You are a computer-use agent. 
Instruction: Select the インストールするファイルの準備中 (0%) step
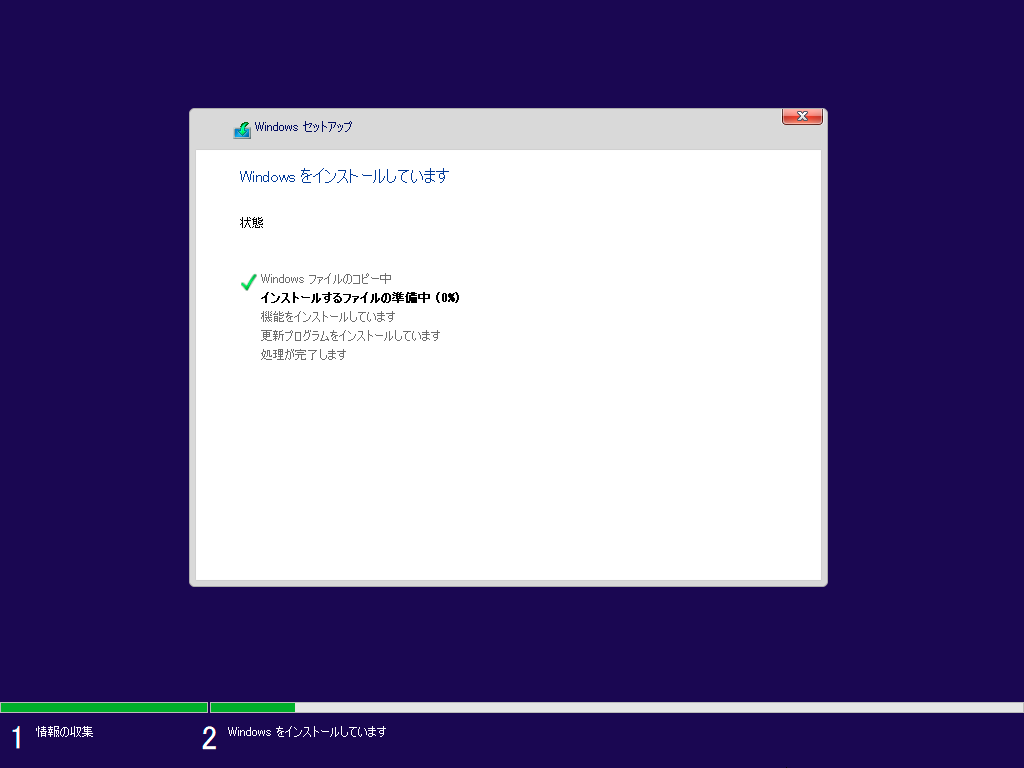[360, 298]
